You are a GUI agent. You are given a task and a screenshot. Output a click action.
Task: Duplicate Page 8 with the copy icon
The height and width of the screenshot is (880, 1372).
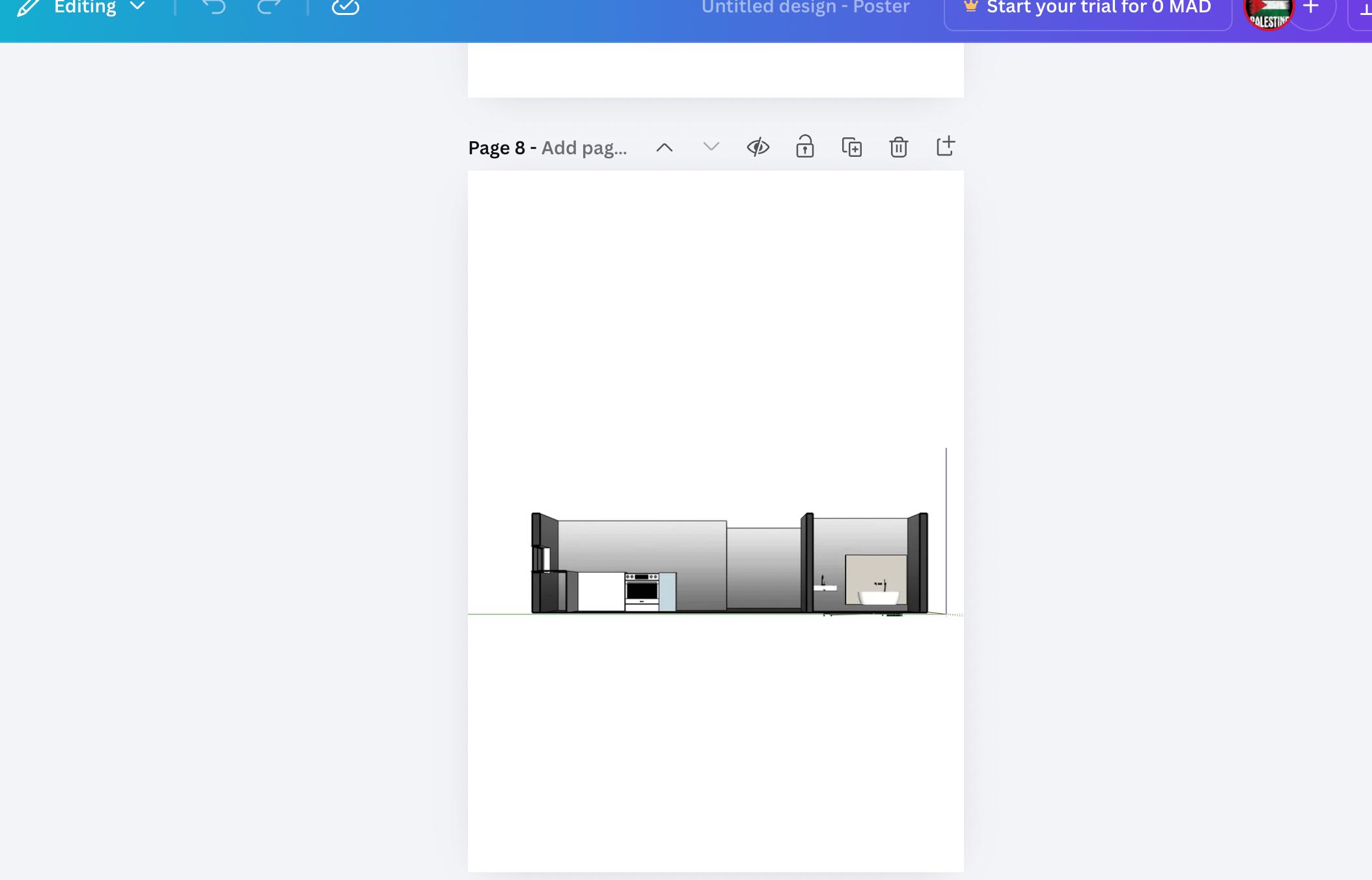coord(851,147)
